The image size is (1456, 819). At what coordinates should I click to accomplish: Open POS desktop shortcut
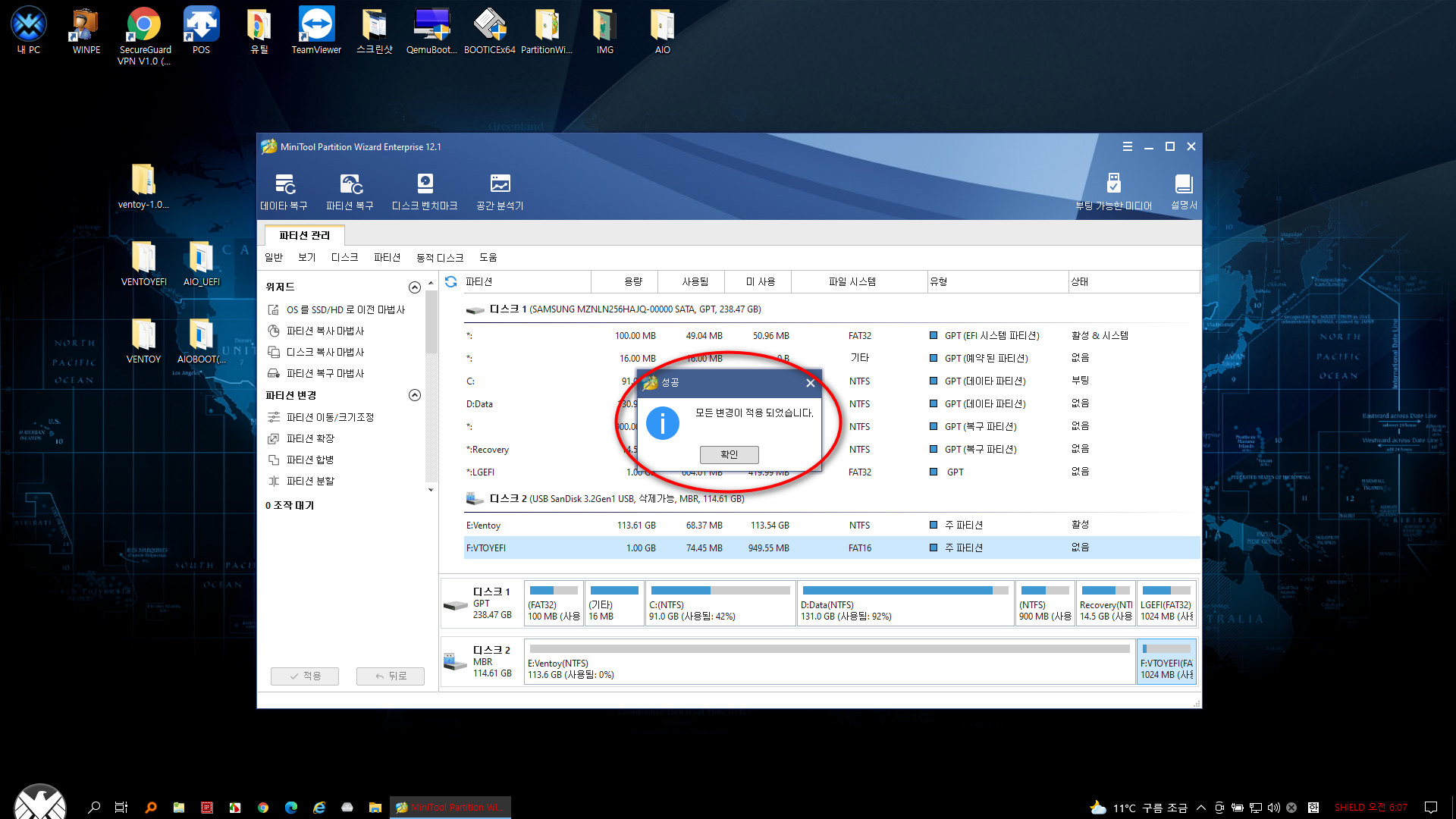201,31
